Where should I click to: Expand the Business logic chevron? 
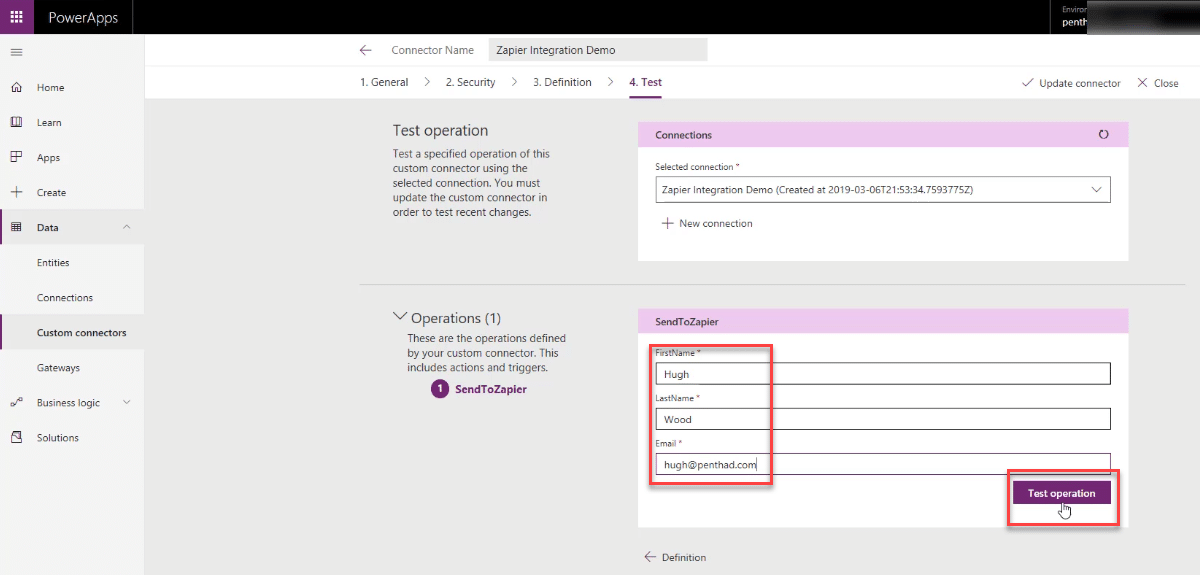click(x=126, y=403)
